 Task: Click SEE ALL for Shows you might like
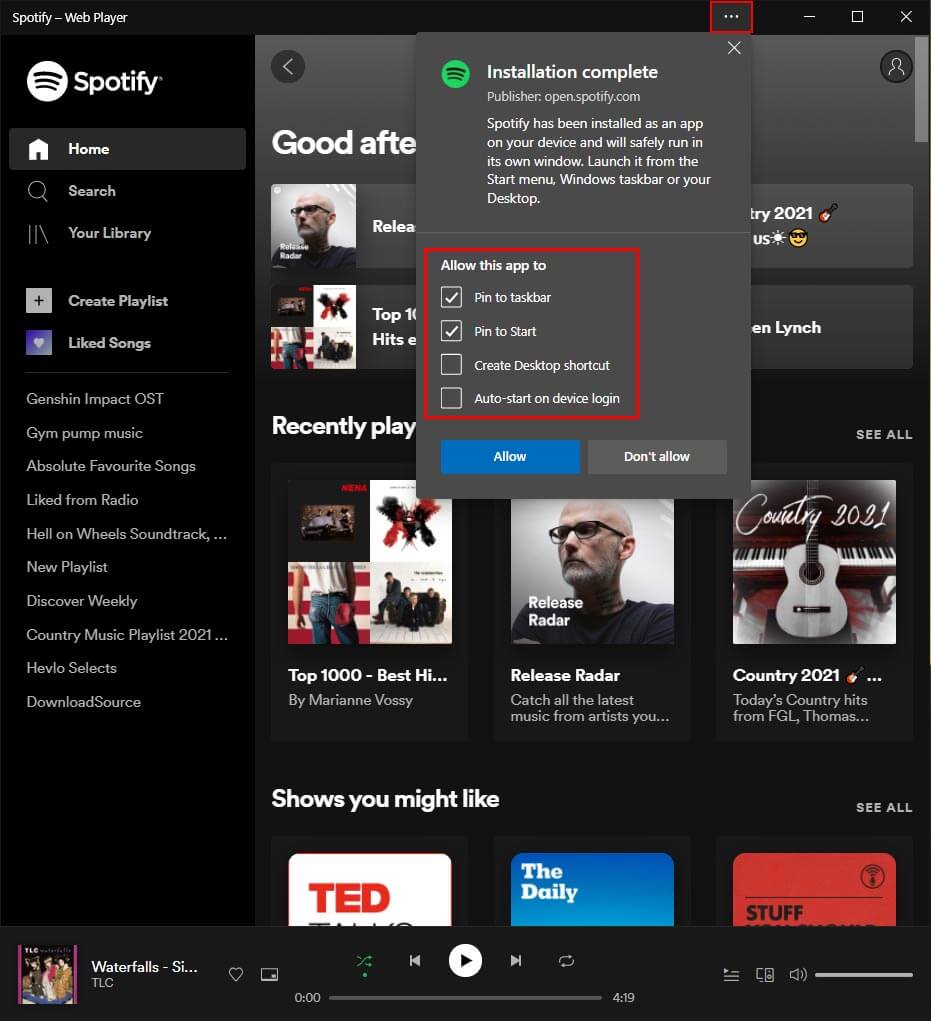click(x=883, y=807)
